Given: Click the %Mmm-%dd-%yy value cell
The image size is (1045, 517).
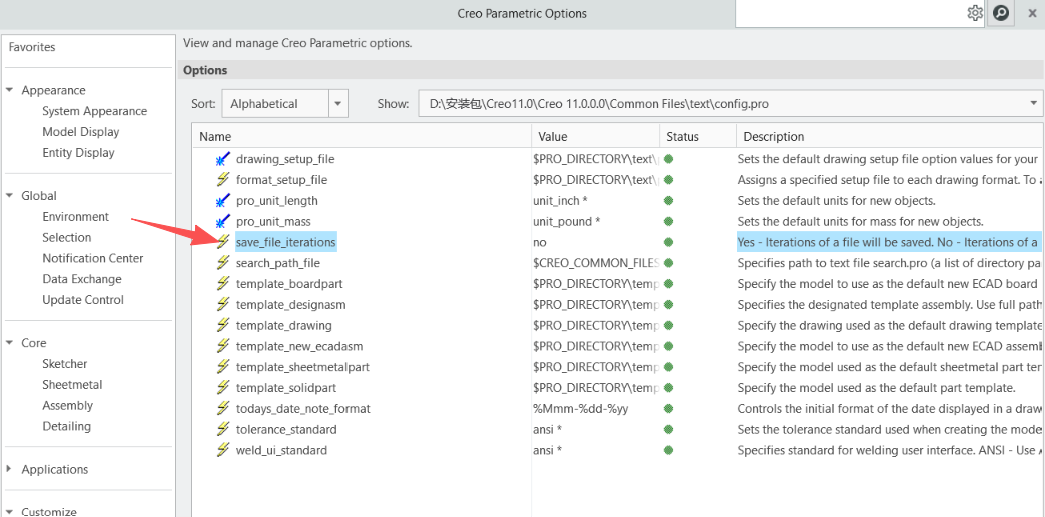Looking at the screenshot, I should coord(580,408).
